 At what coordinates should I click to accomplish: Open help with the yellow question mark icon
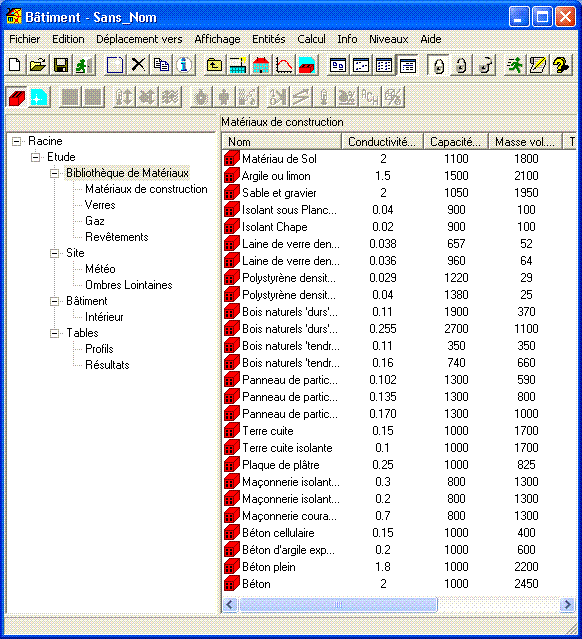pos(561,65)
